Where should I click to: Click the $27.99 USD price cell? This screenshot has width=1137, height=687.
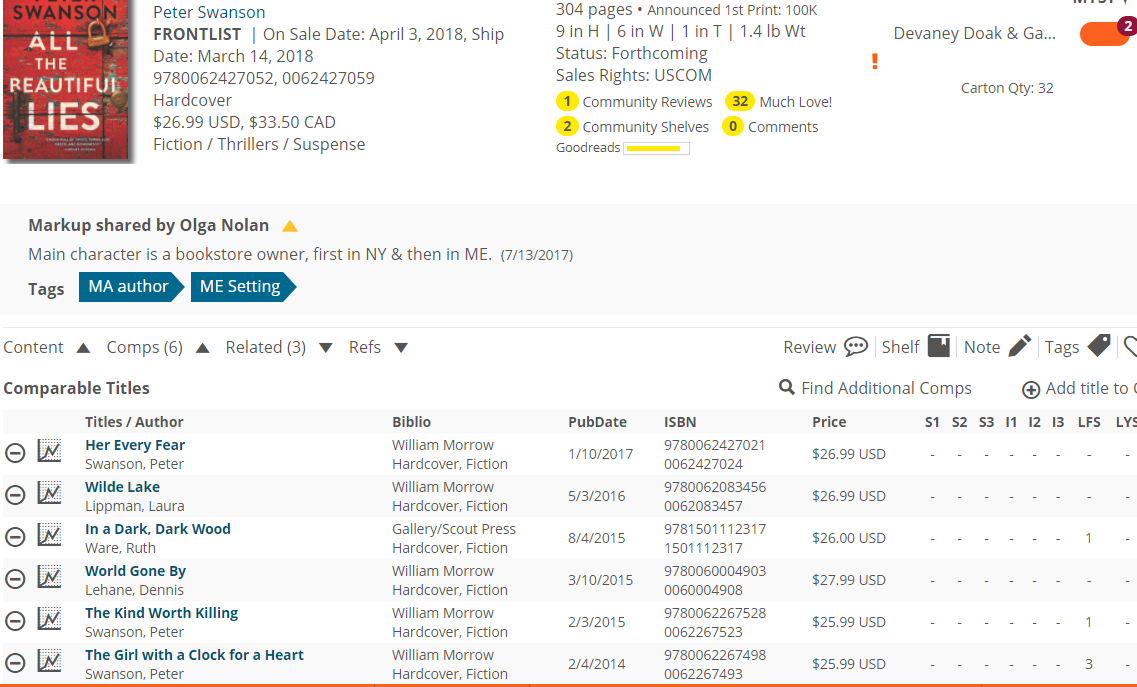[x=849, y=580]
